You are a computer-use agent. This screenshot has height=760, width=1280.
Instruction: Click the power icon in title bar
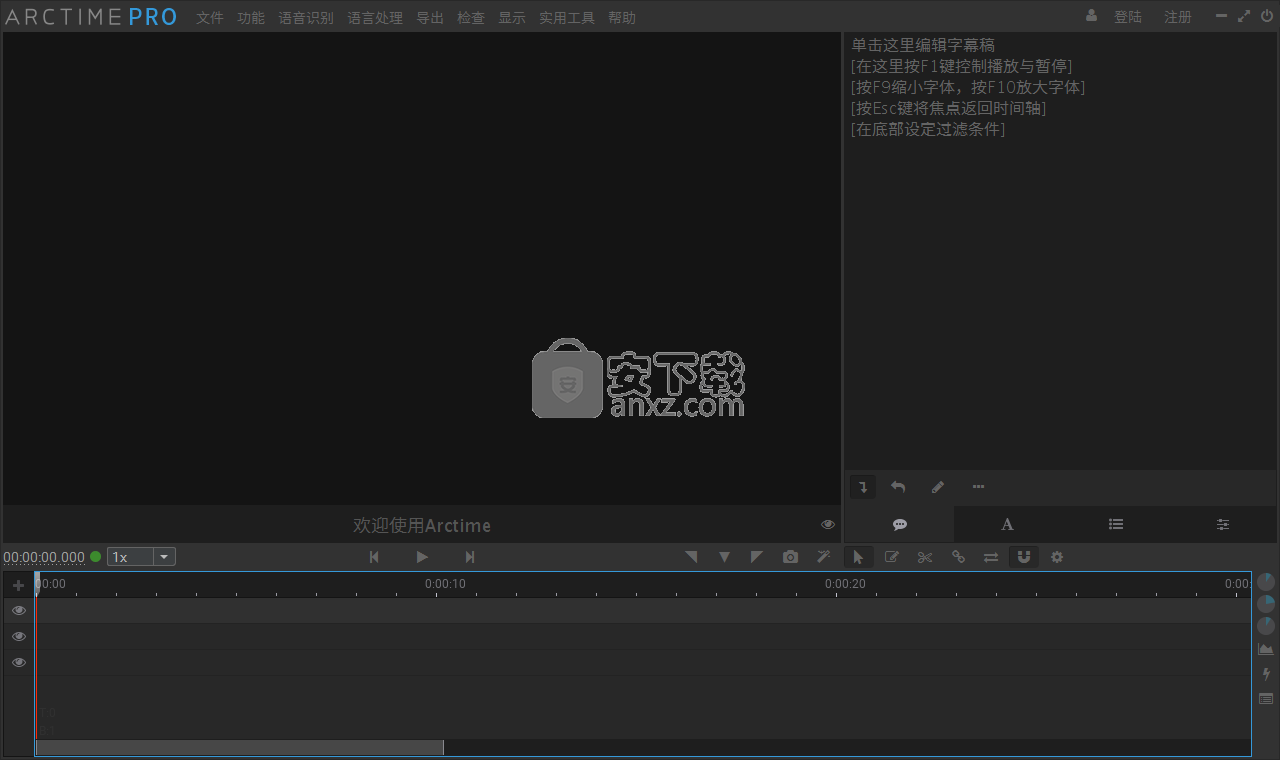pyautogui.click(x=1267, y=16)
